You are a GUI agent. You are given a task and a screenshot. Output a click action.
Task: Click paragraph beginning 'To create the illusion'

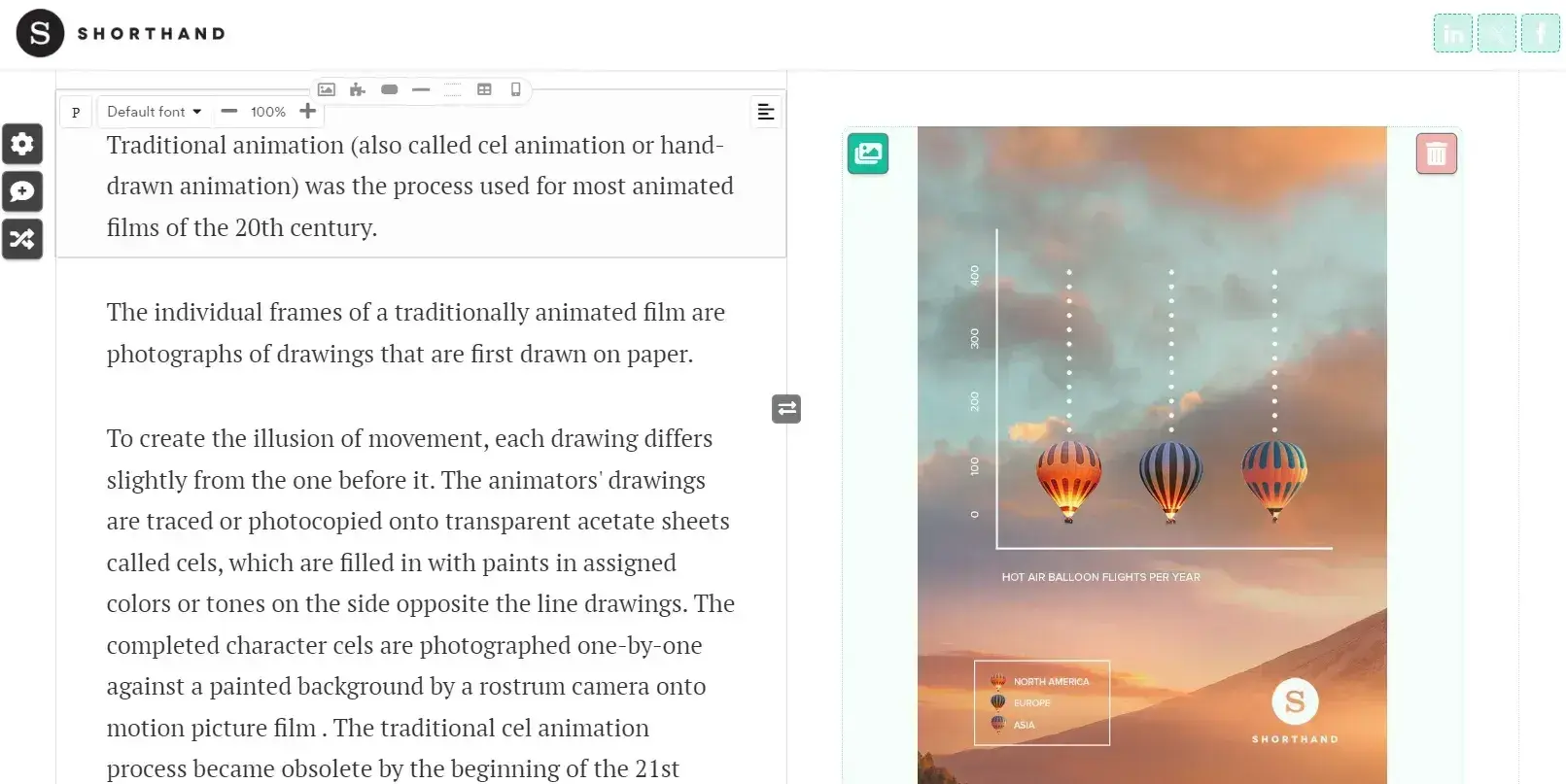pyautogui.click(x=421, y=602)
